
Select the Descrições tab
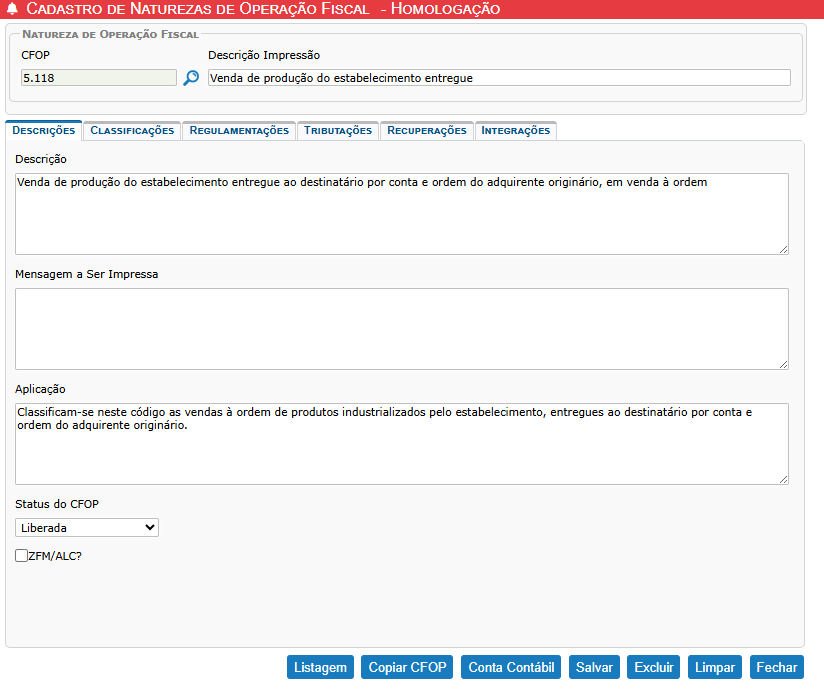[43, 130]
